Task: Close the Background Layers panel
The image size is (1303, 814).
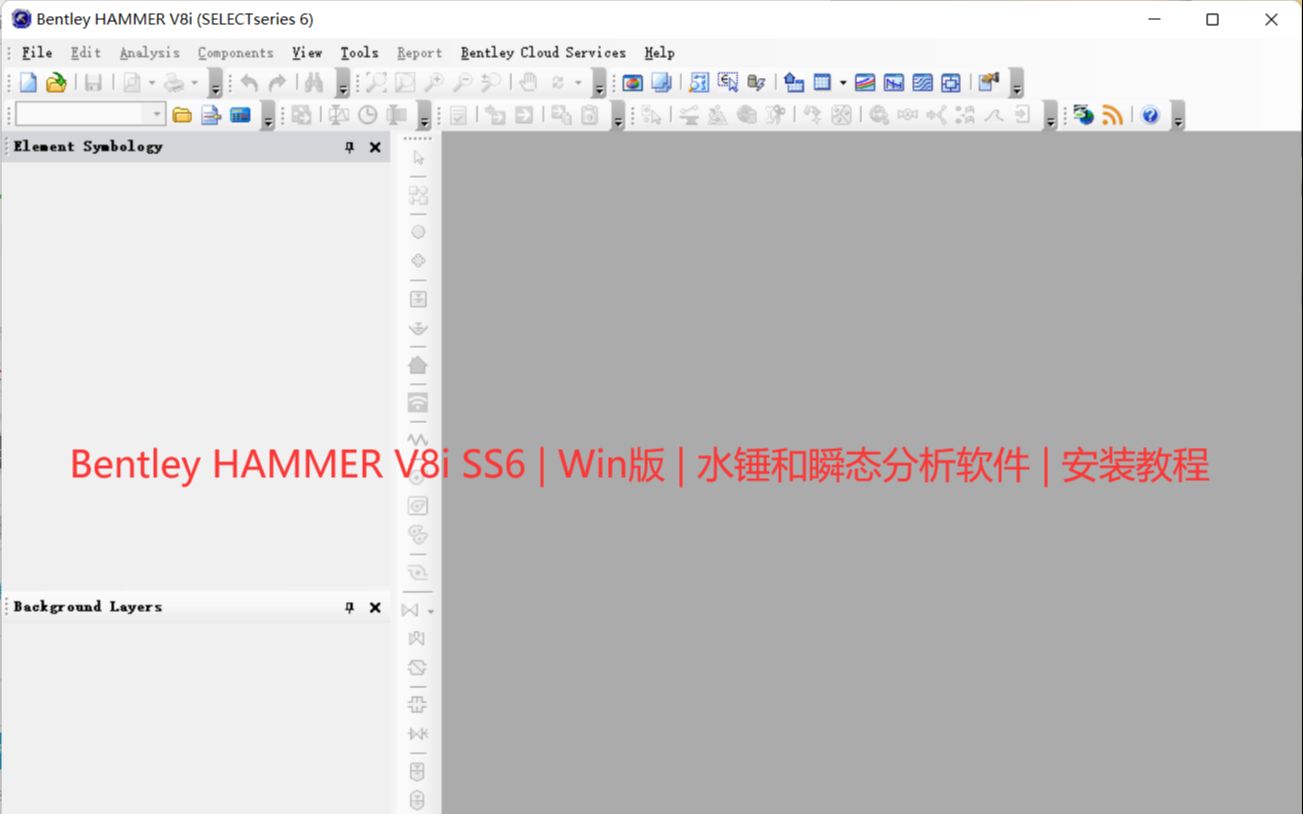Action: point(375,607)
